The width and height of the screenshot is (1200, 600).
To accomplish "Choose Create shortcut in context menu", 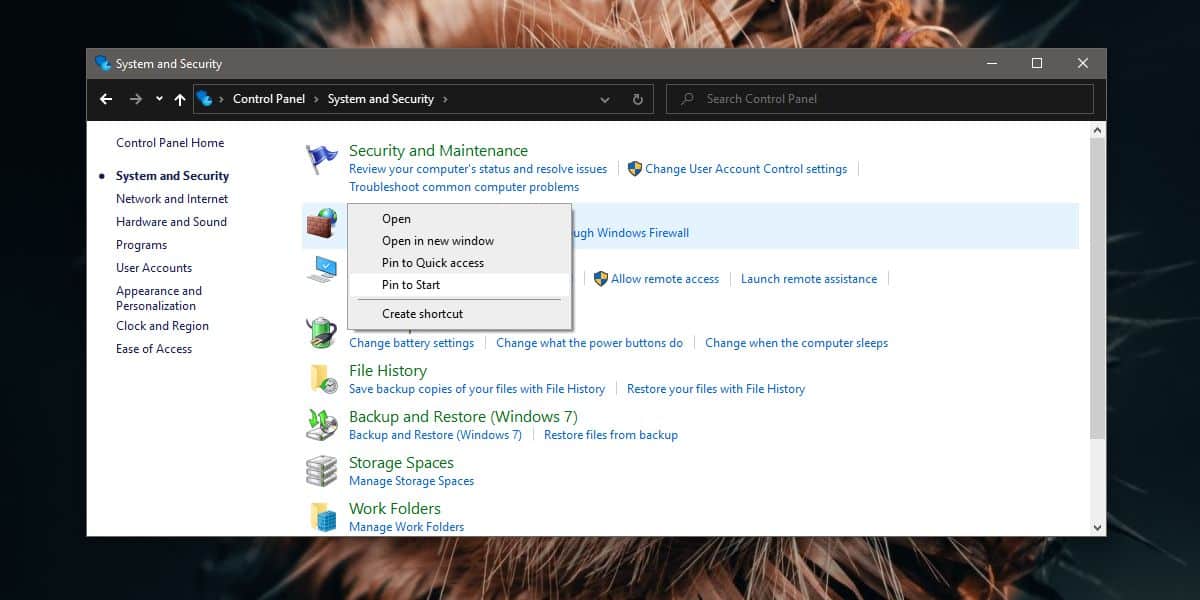I will coord(460,314).
